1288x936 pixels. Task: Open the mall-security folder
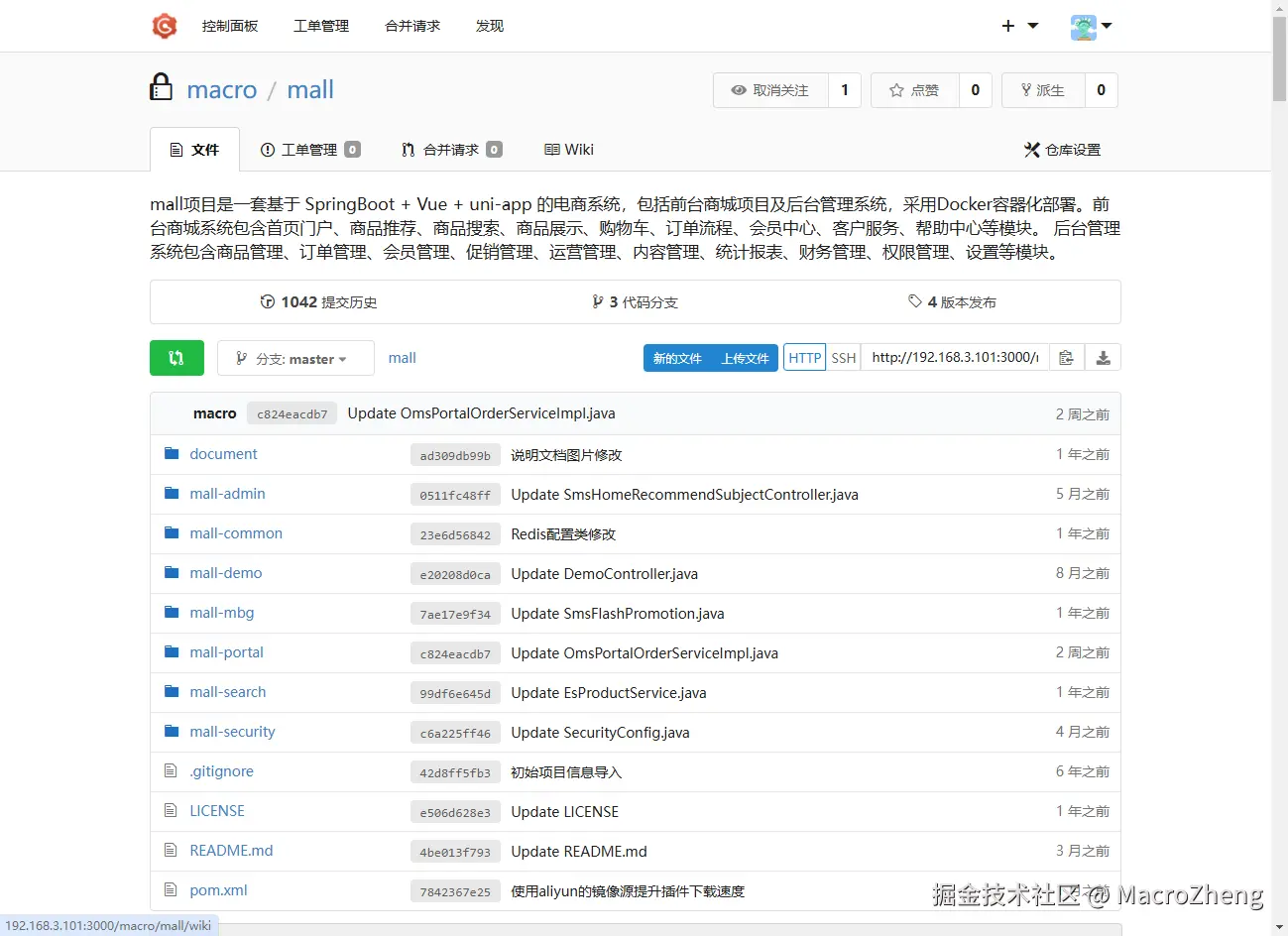tap(232, 732)
